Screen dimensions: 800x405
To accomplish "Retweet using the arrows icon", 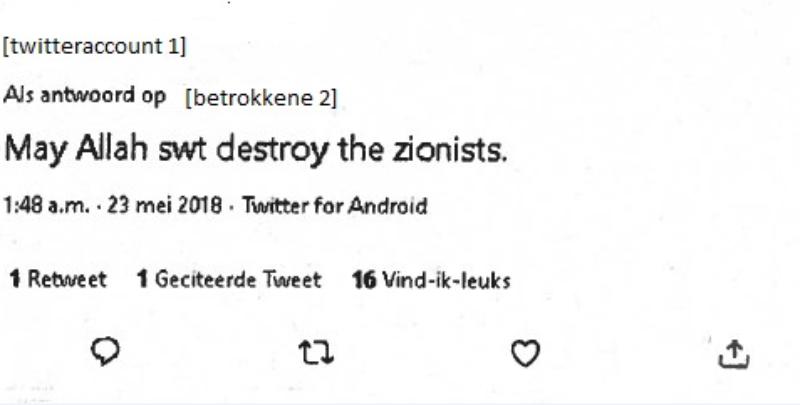I will [313, 352].
